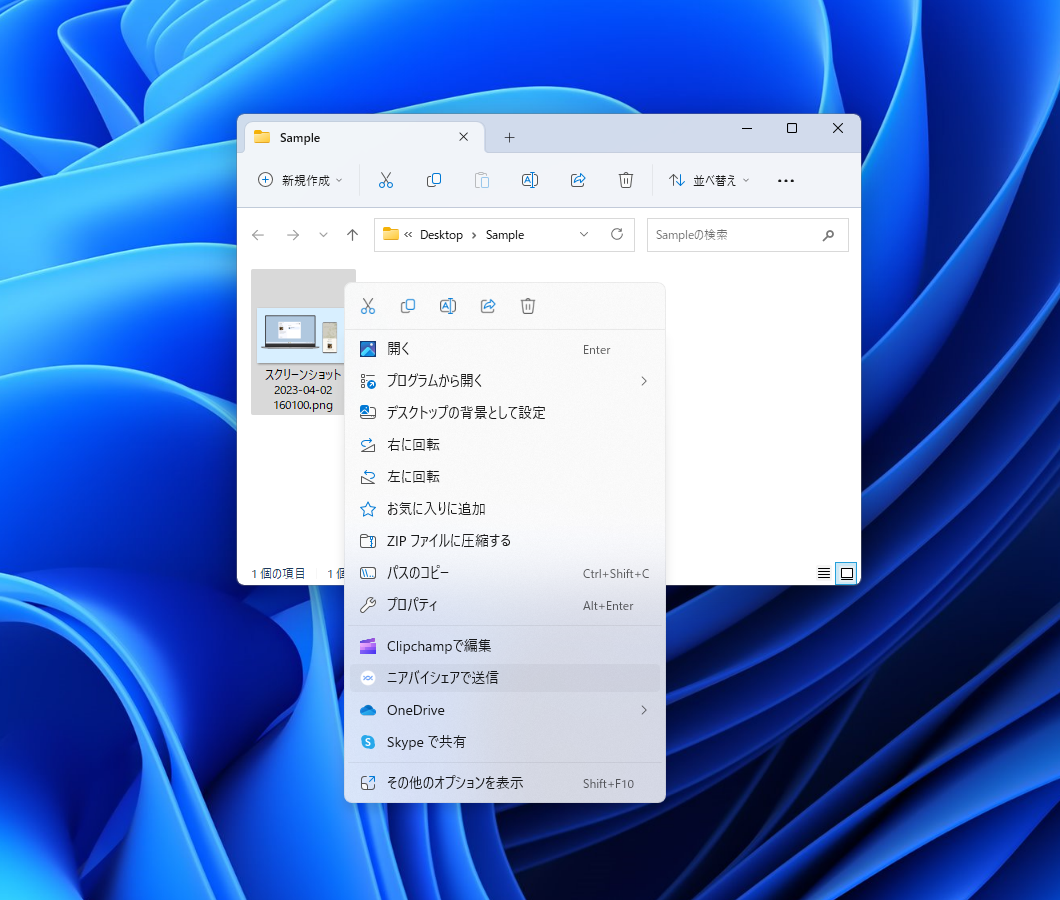Click the Rename icon in context menu

448,306
